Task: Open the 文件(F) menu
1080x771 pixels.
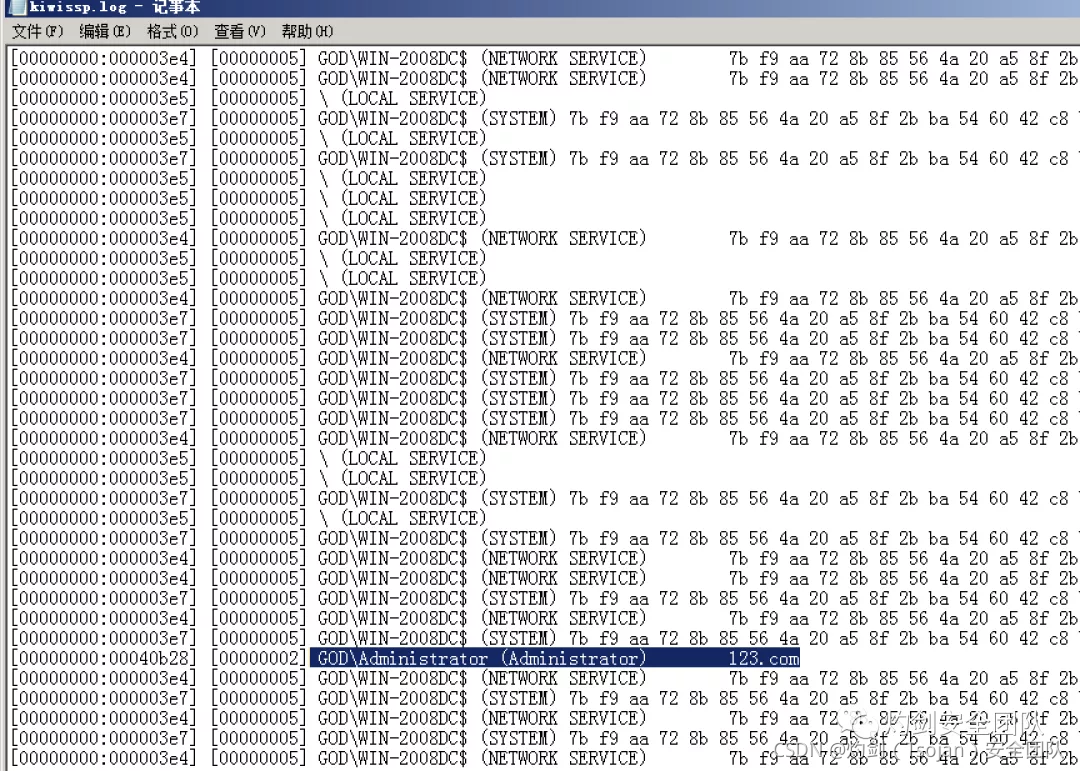Action: click(38, 31)
